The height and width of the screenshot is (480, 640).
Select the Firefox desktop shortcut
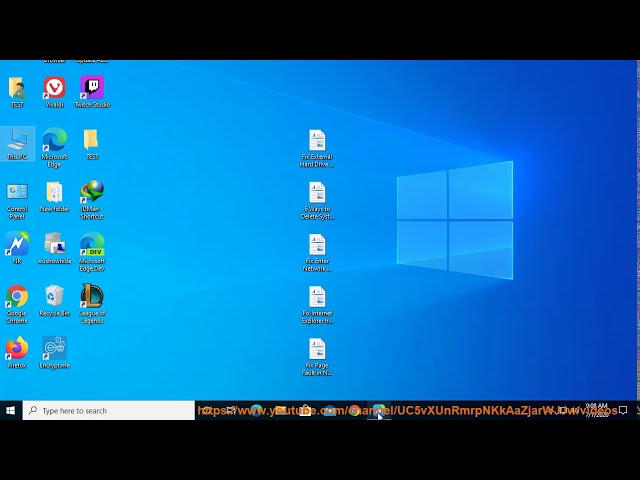pos(17,352)
